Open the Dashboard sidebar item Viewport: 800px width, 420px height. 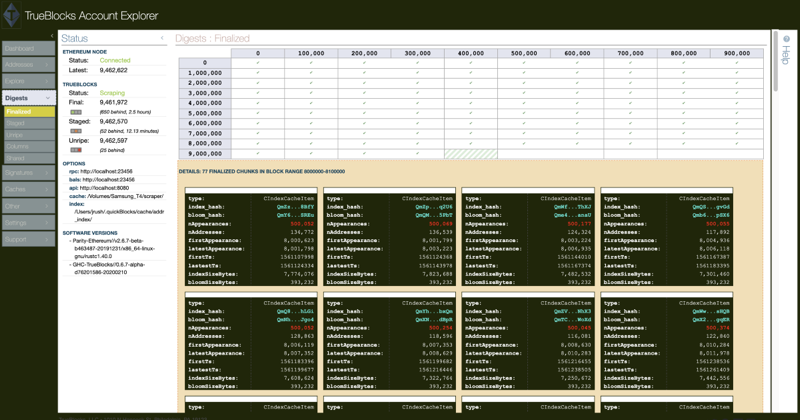29,48
